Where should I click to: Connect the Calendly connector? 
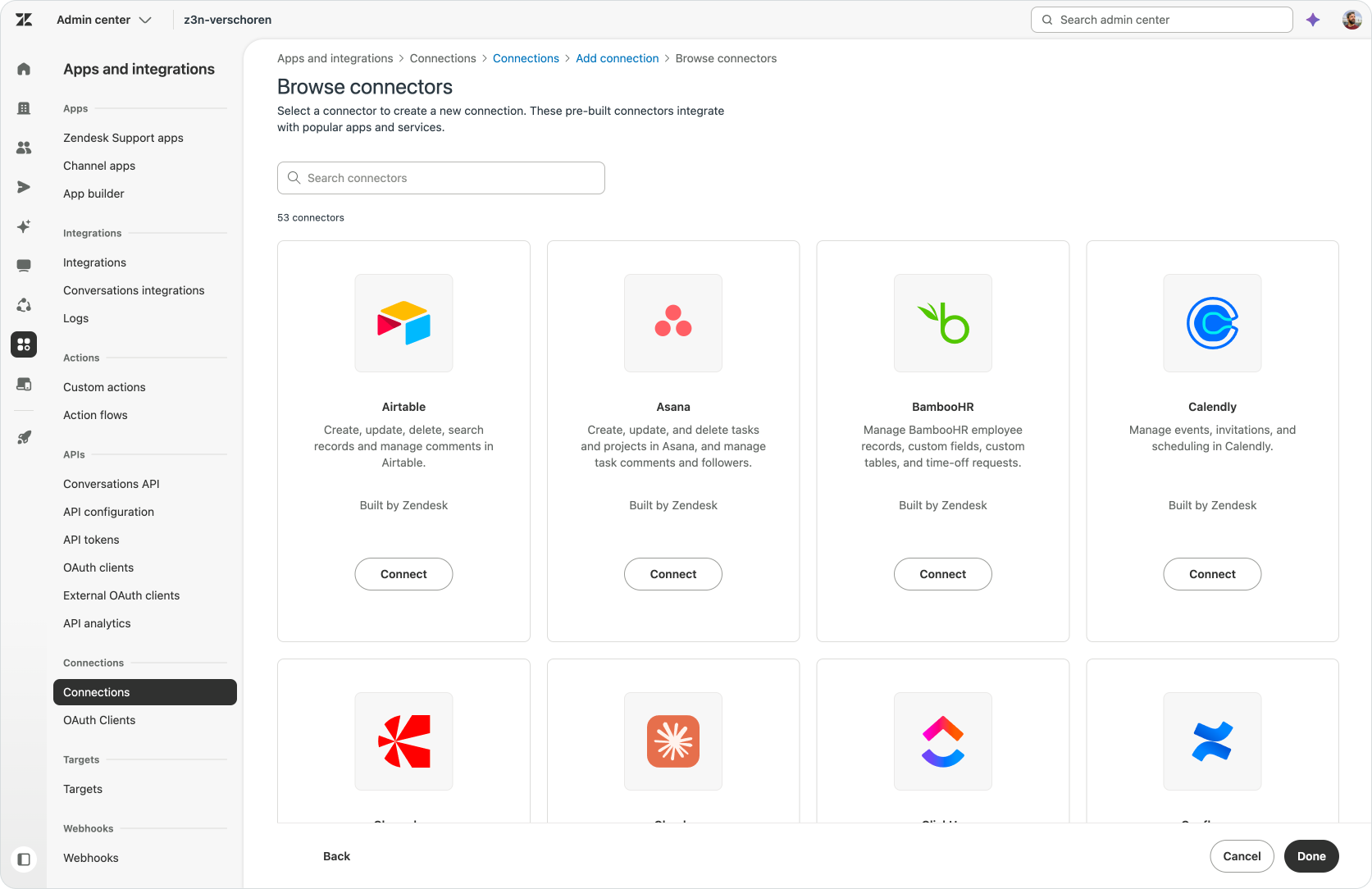(1212, 574)
